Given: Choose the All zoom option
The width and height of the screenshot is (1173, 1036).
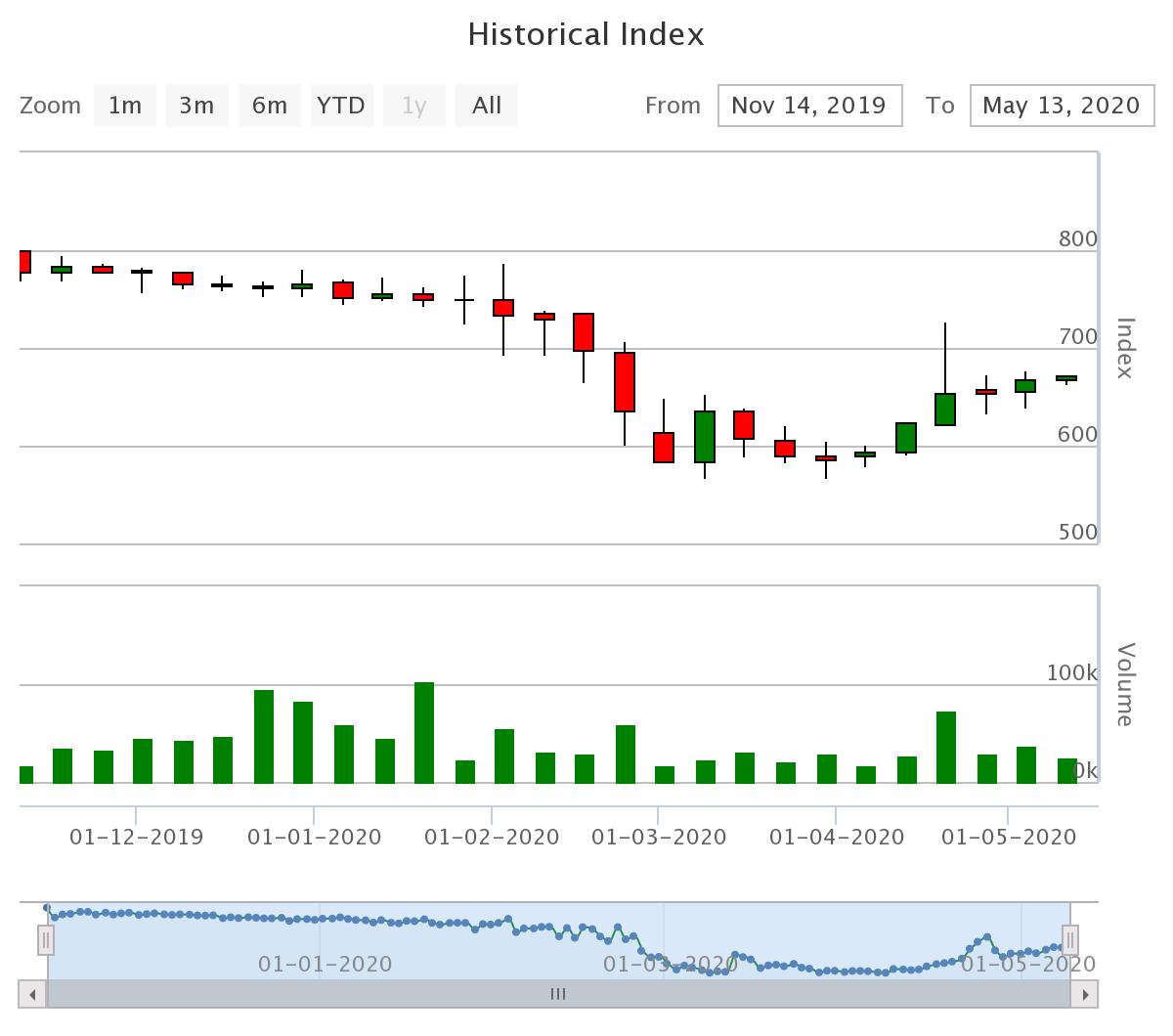Looking at the screenshot, I should [x=486, y=106].
